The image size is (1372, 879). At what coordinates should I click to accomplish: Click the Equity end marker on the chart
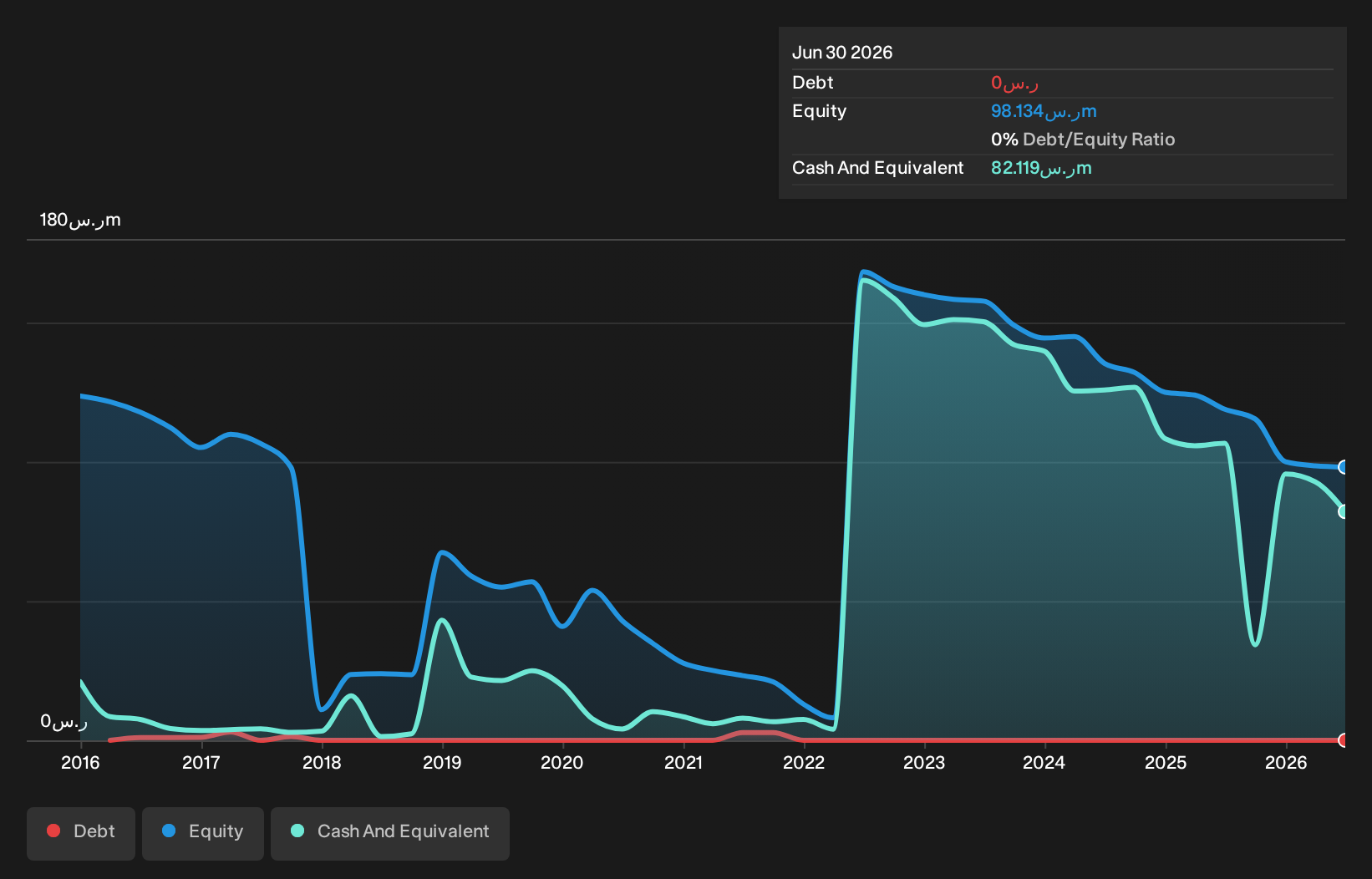click(1344, 467)
